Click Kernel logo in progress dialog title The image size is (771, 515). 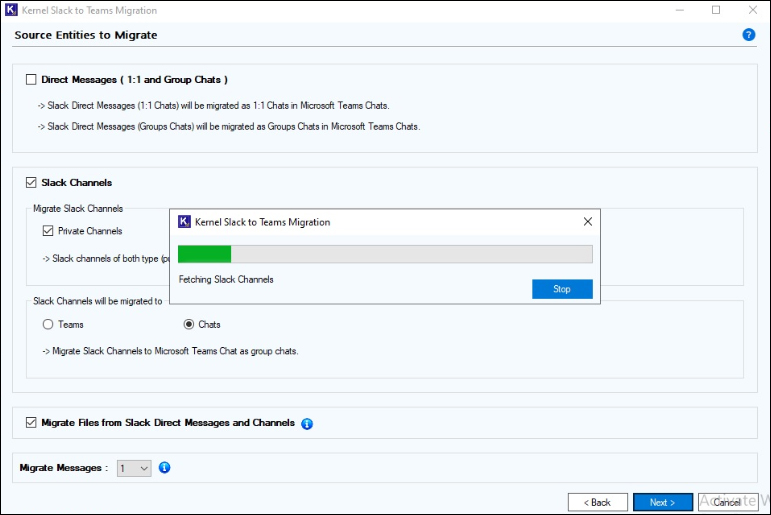tap(184, 222)
